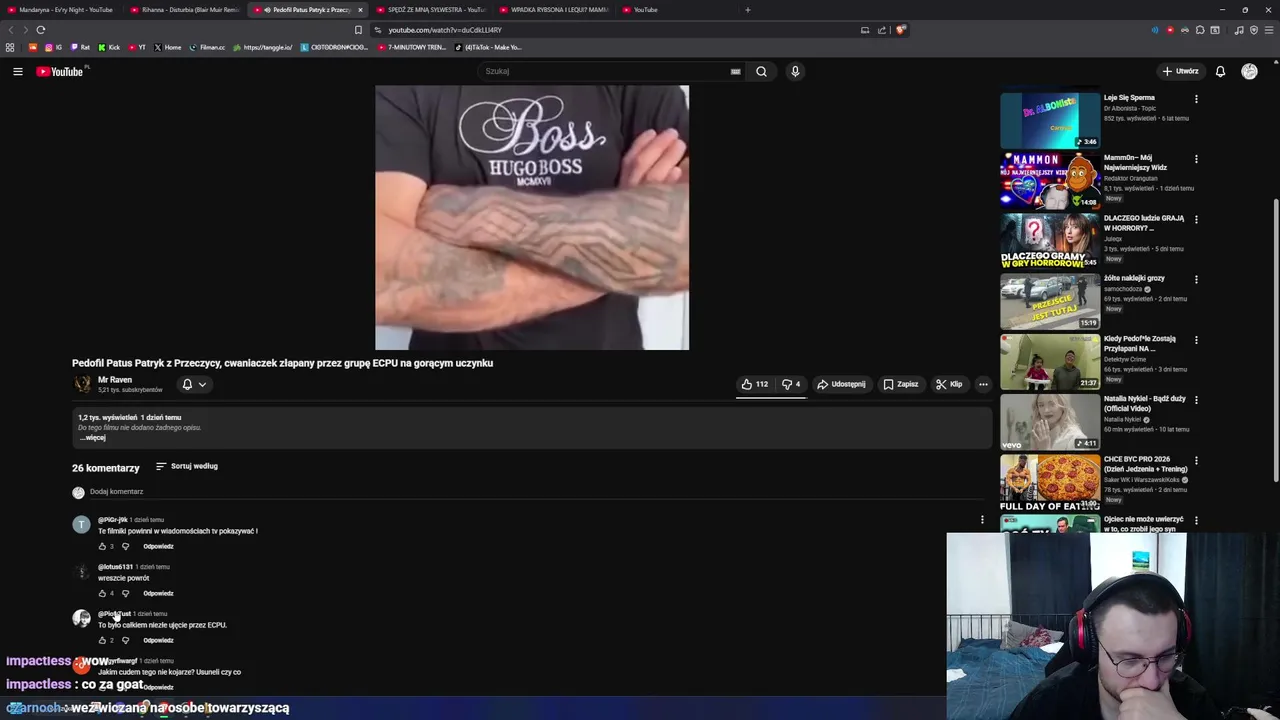The height and width of the screenshot is (720, 1280).
Task: Click the Brave shields lion icon
Action: coord(900,30)
